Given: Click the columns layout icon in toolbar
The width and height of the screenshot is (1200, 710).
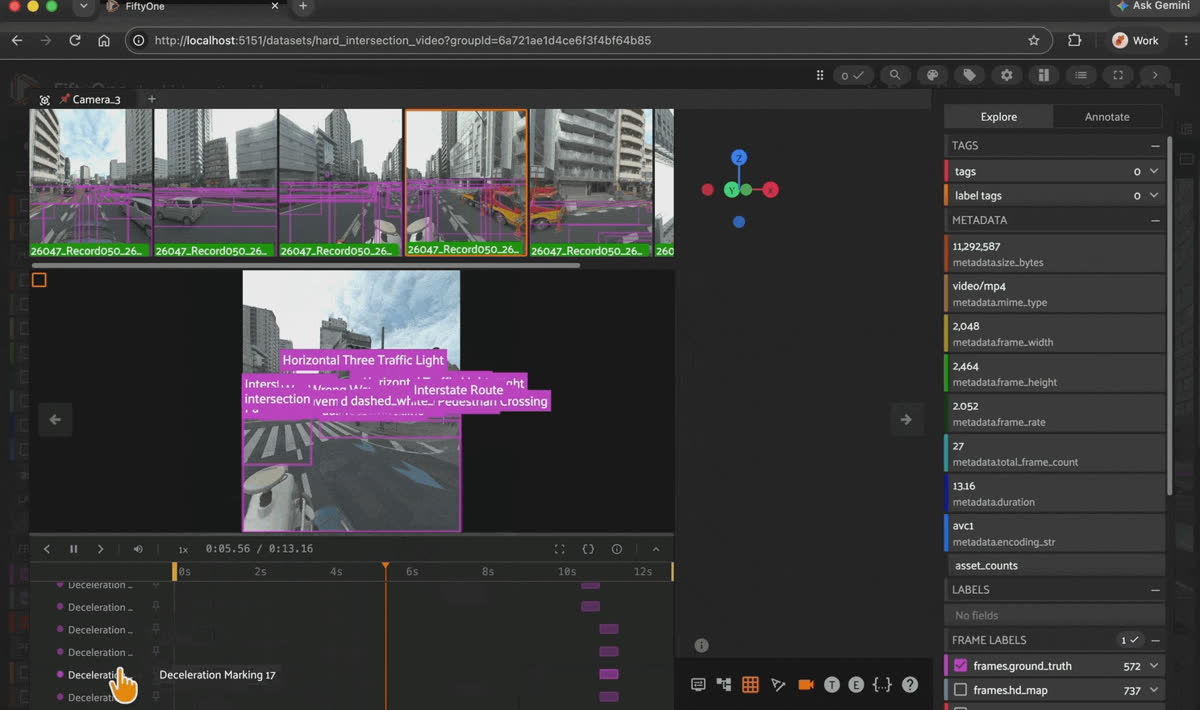Looking at the screenshot, I should [x=1043, y=75].
